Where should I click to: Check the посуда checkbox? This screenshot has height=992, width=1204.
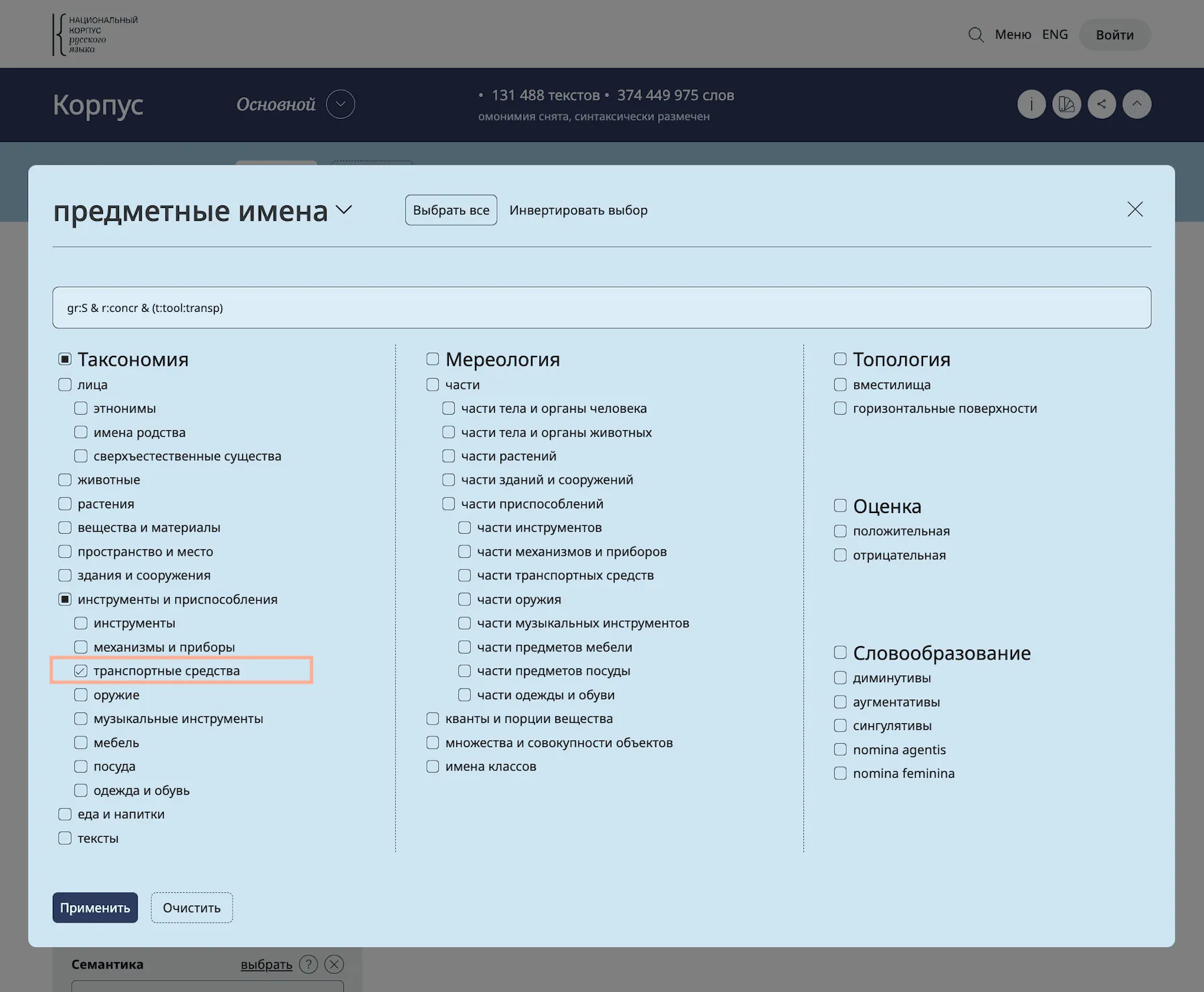point(81,767)
